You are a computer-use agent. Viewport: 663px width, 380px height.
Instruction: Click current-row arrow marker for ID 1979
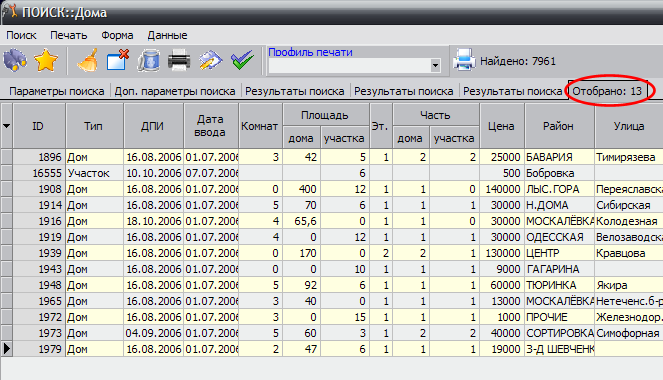click(x=6, y=349)
